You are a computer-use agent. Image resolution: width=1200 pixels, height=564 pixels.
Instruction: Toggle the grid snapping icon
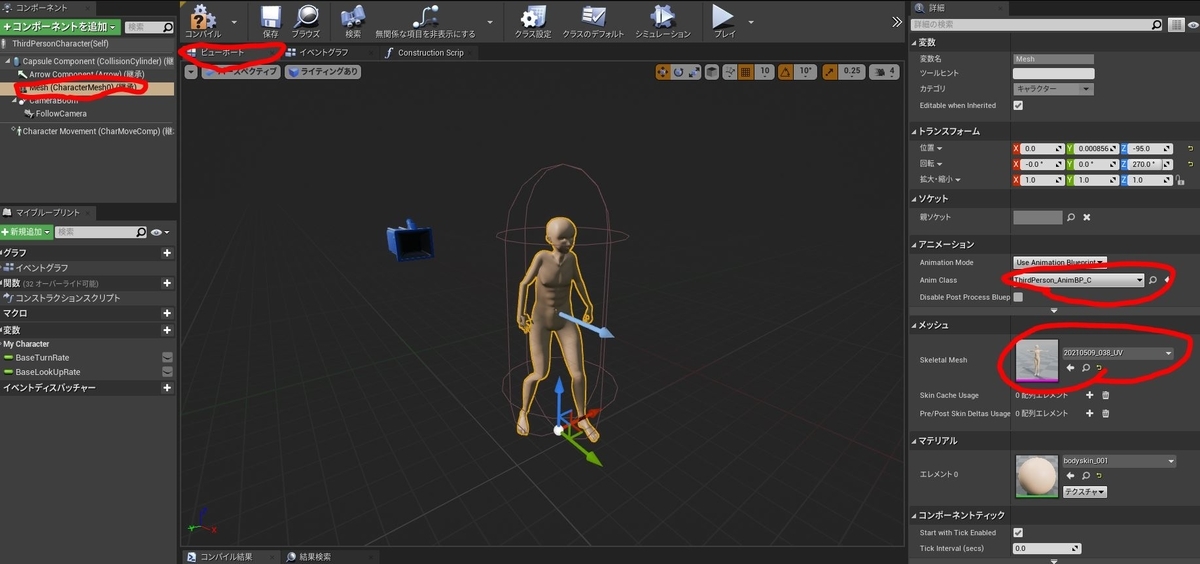745,72
